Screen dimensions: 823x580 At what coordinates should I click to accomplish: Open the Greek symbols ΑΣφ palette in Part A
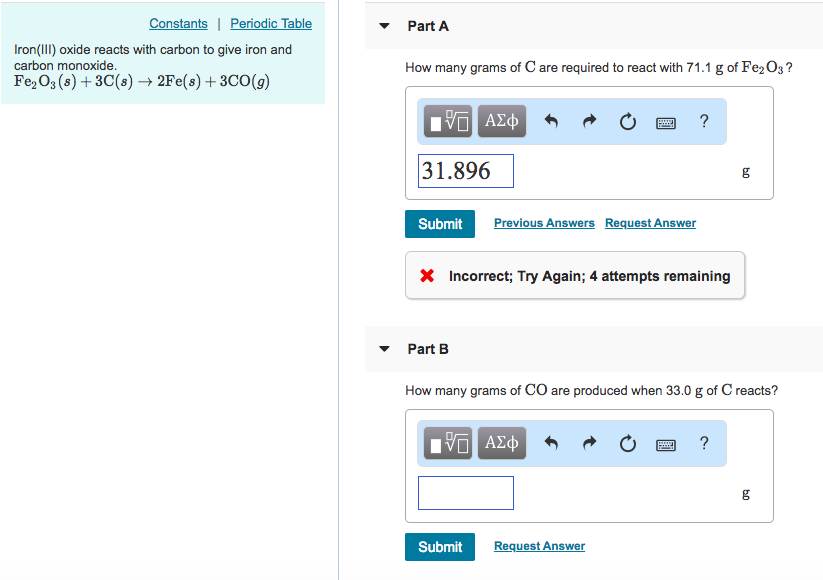501,121
